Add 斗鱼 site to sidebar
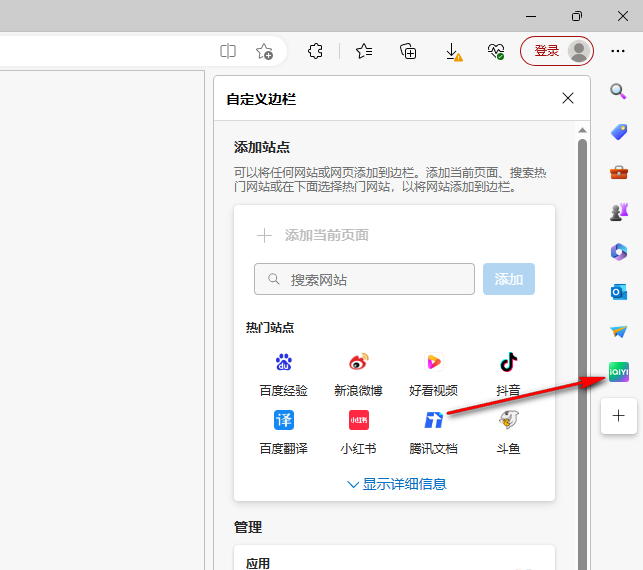Viewport: 643px width, 570px height. pyautogui.click(x=508, y=432)
